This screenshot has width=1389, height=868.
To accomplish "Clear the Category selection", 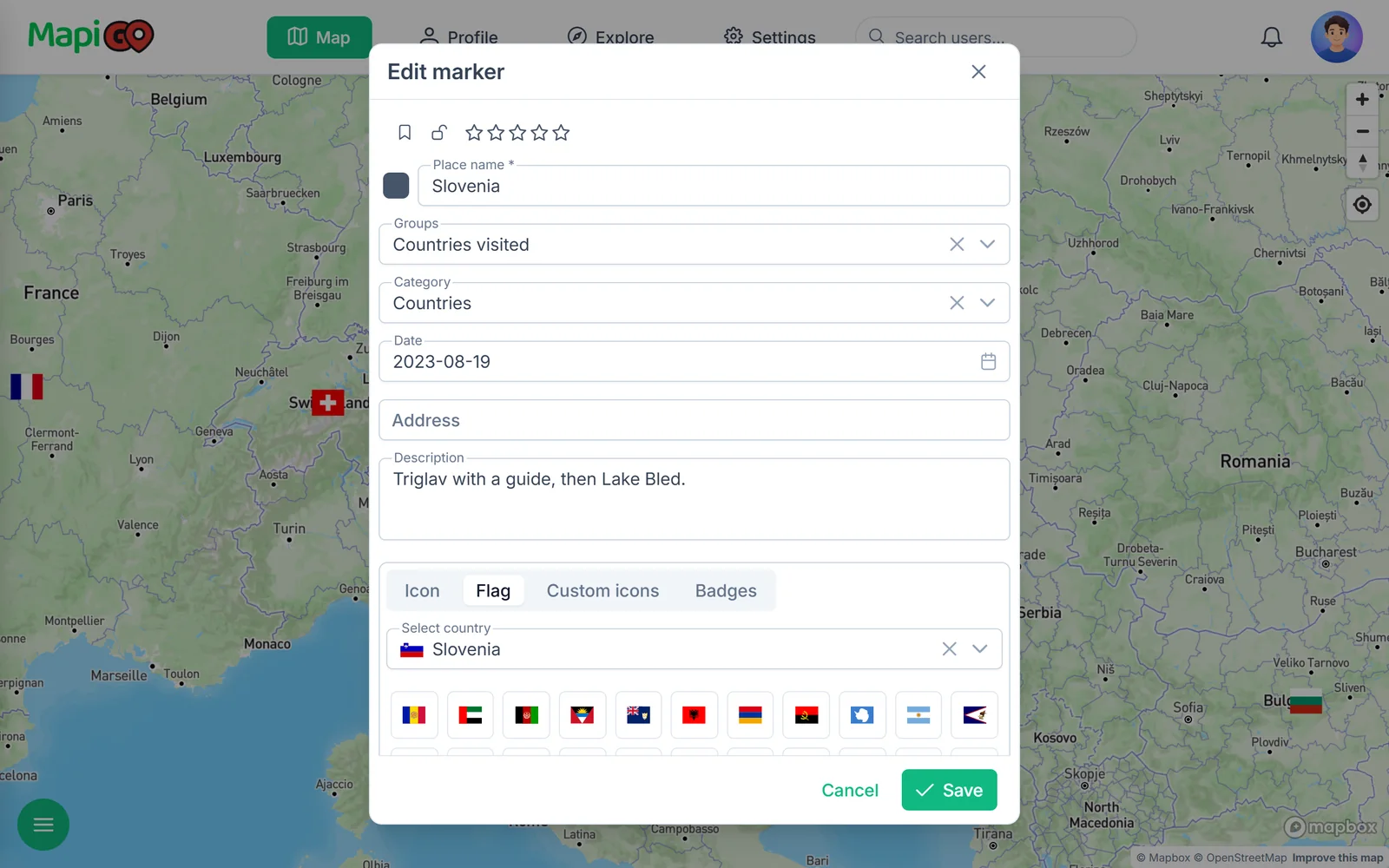I will [957, 303].
